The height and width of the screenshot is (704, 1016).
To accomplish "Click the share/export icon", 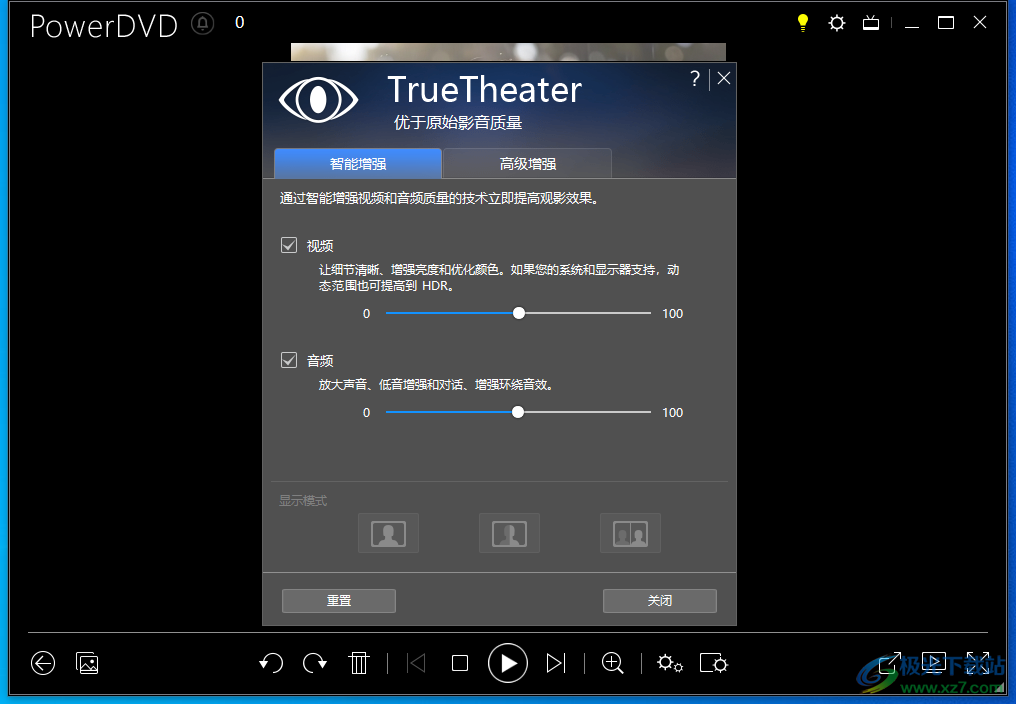I will tap(890, 663).
